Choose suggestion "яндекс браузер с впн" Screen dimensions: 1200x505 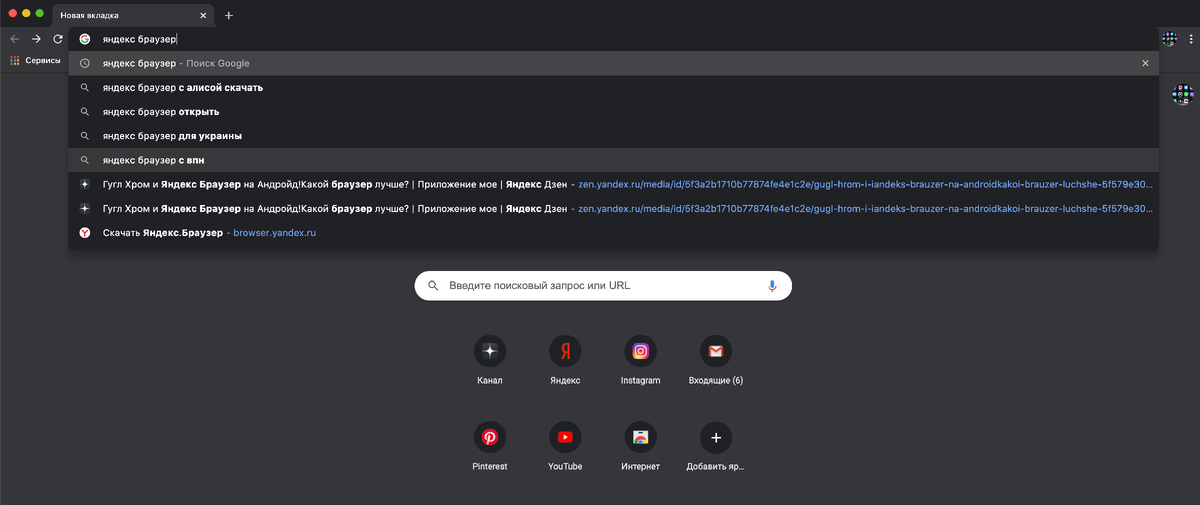tap(614, 160)
